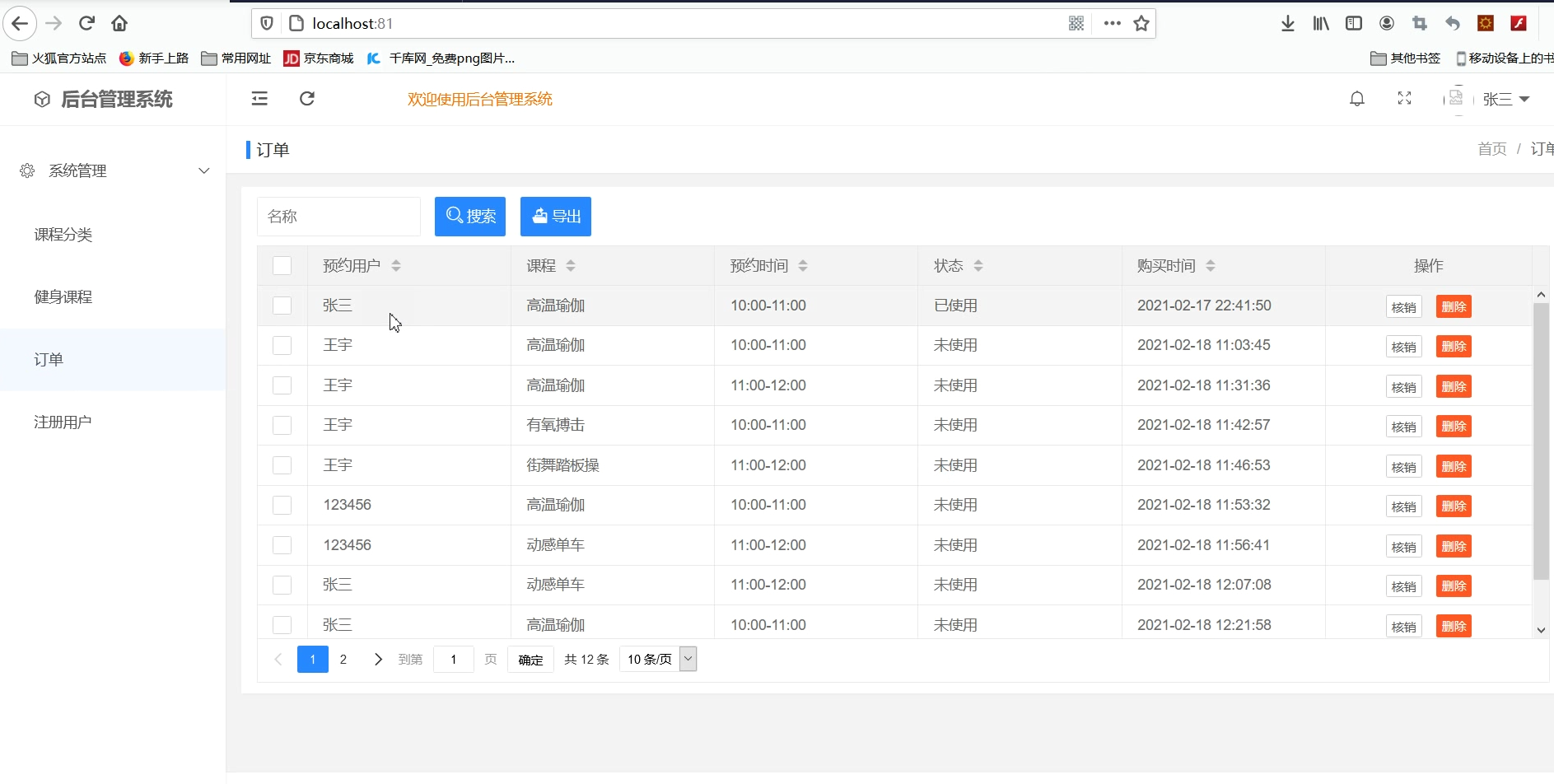The width and height of the screenshot is (1554, 784).
Task: Click 确定 in pagination
Action: pos(530,660)
